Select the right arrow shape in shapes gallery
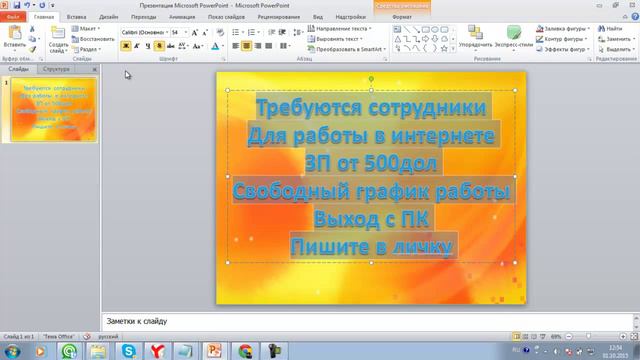640x360 pixels. click(425, 39)
